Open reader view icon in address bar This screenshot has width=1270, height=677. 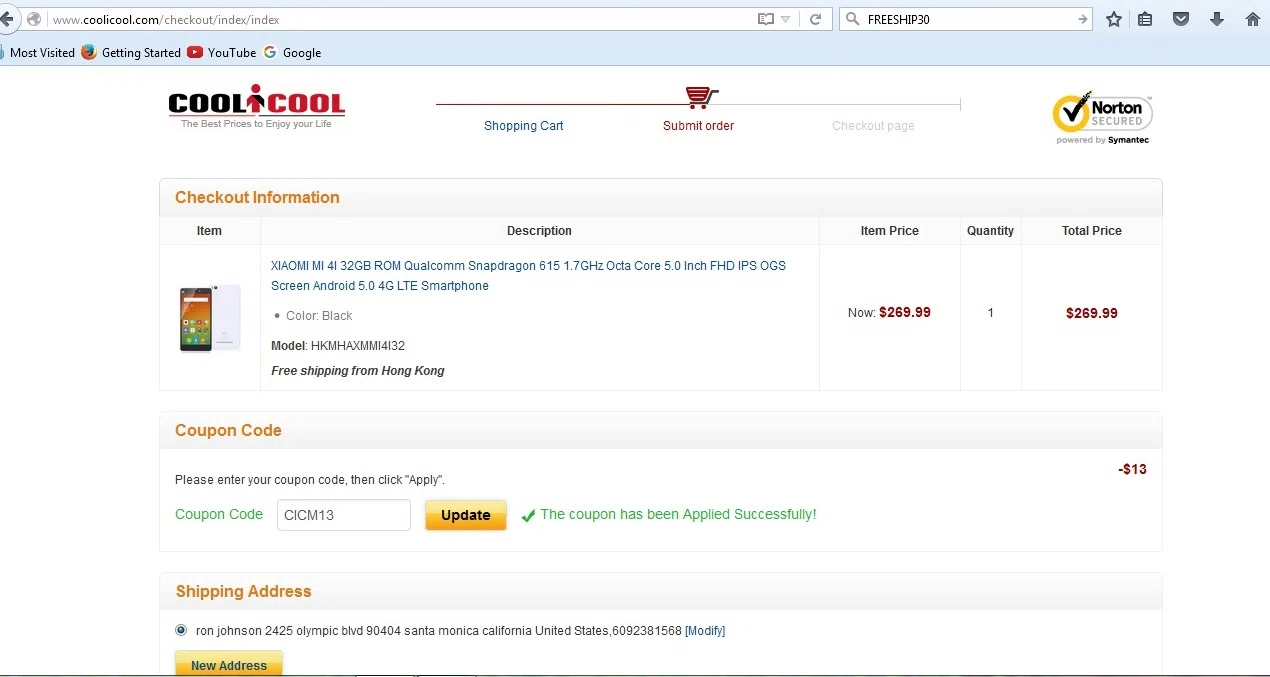[766, 19]
